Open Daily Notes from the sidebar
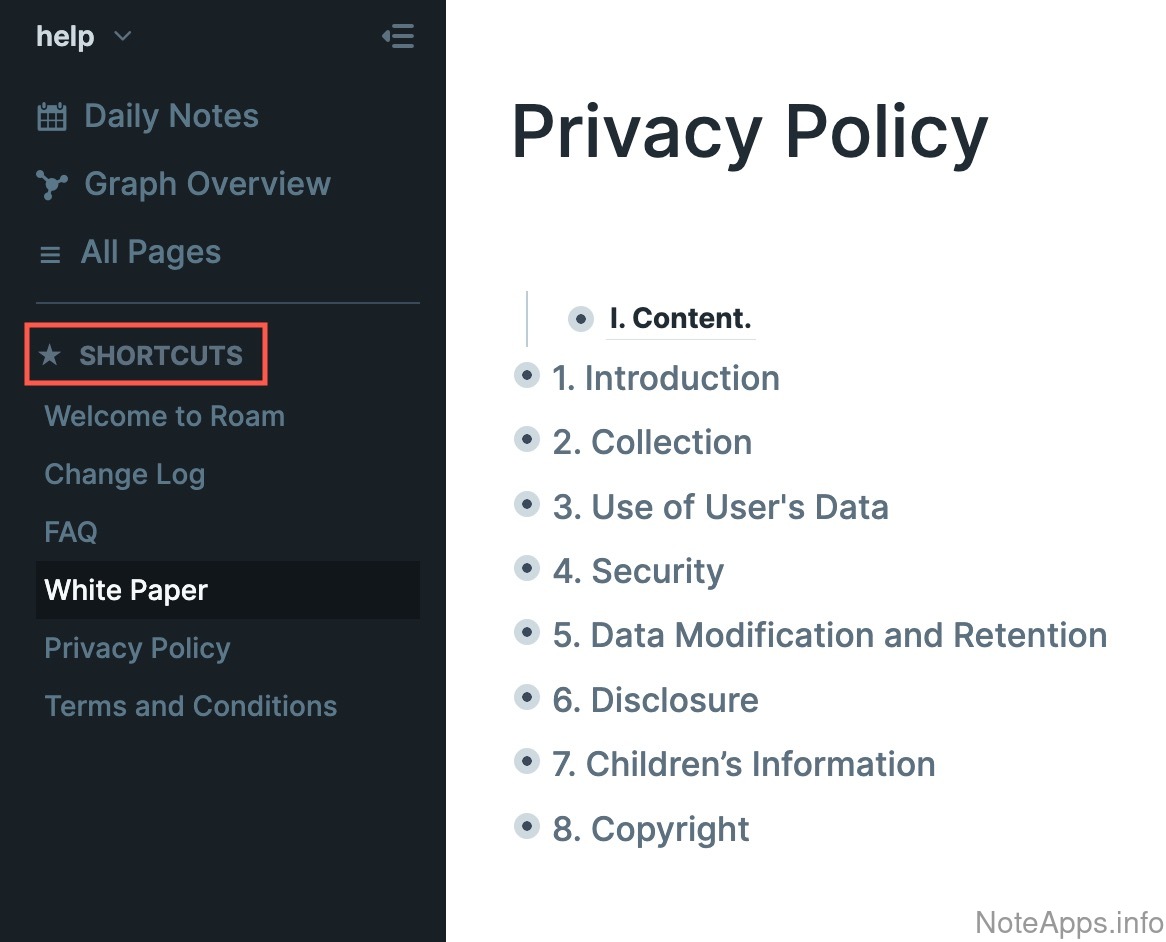Image resolution: width=1166 pixels, height=942 pixels. coord(171,116)
